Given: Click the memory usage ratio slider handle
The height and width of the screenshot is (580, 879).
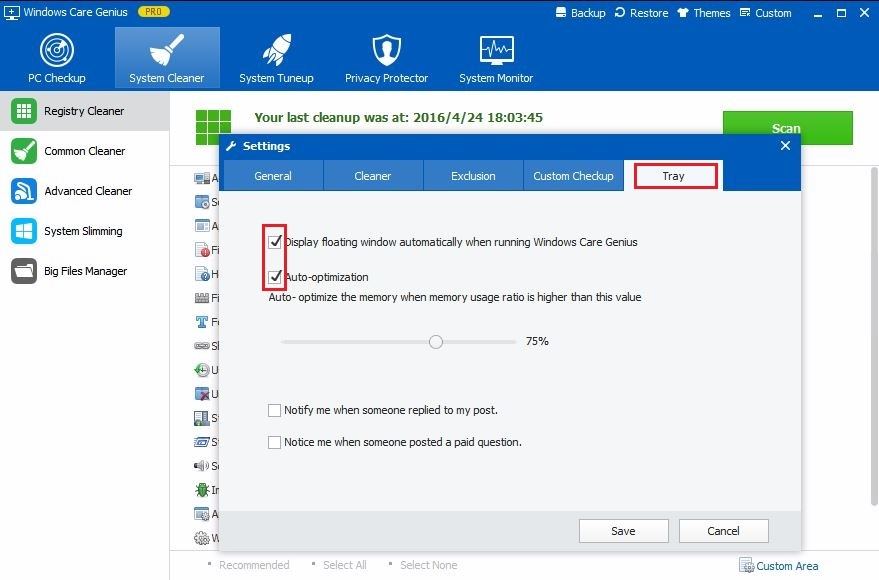Looking at the screenshot, I should pyautogui.click(x=436, y=341).
